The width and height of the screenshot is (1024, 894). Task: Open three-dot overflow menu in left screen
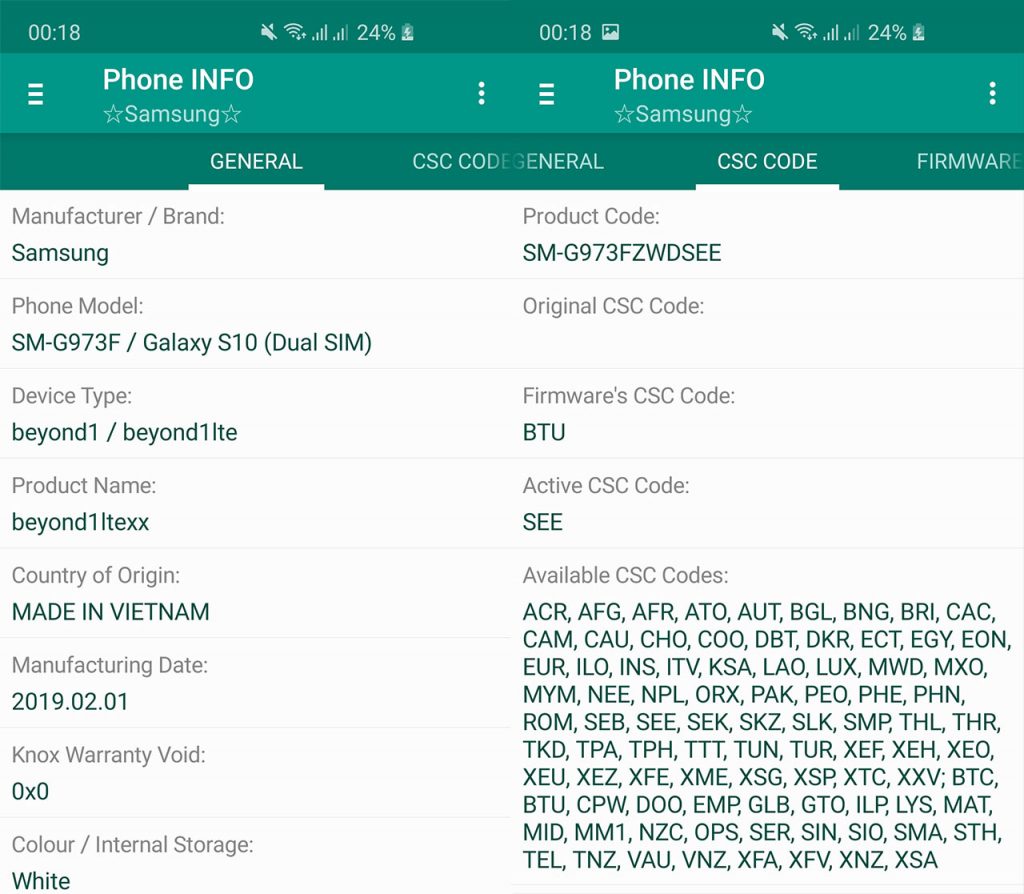click(x=481, y=93)
